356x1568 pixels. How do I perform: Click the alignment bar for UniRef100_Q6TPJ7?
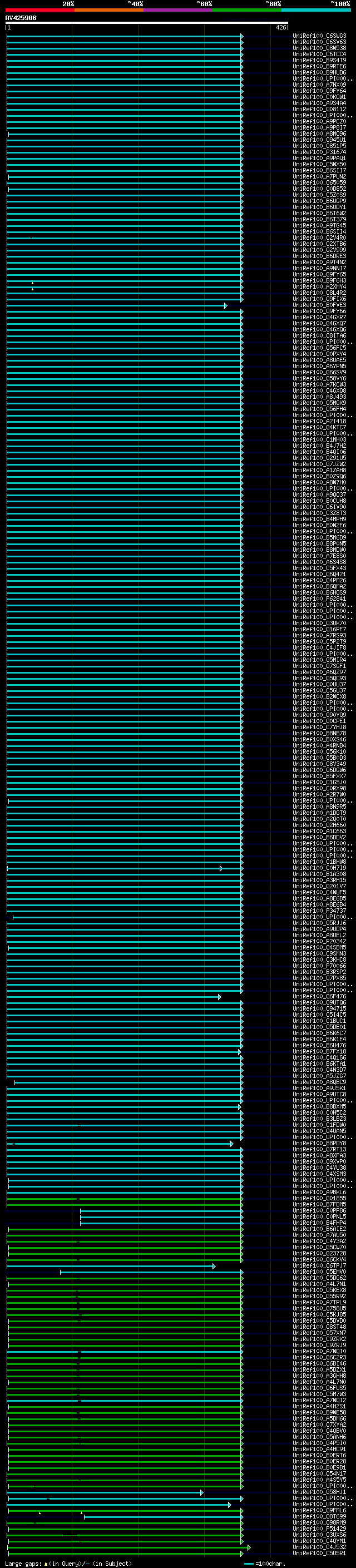111,1265
